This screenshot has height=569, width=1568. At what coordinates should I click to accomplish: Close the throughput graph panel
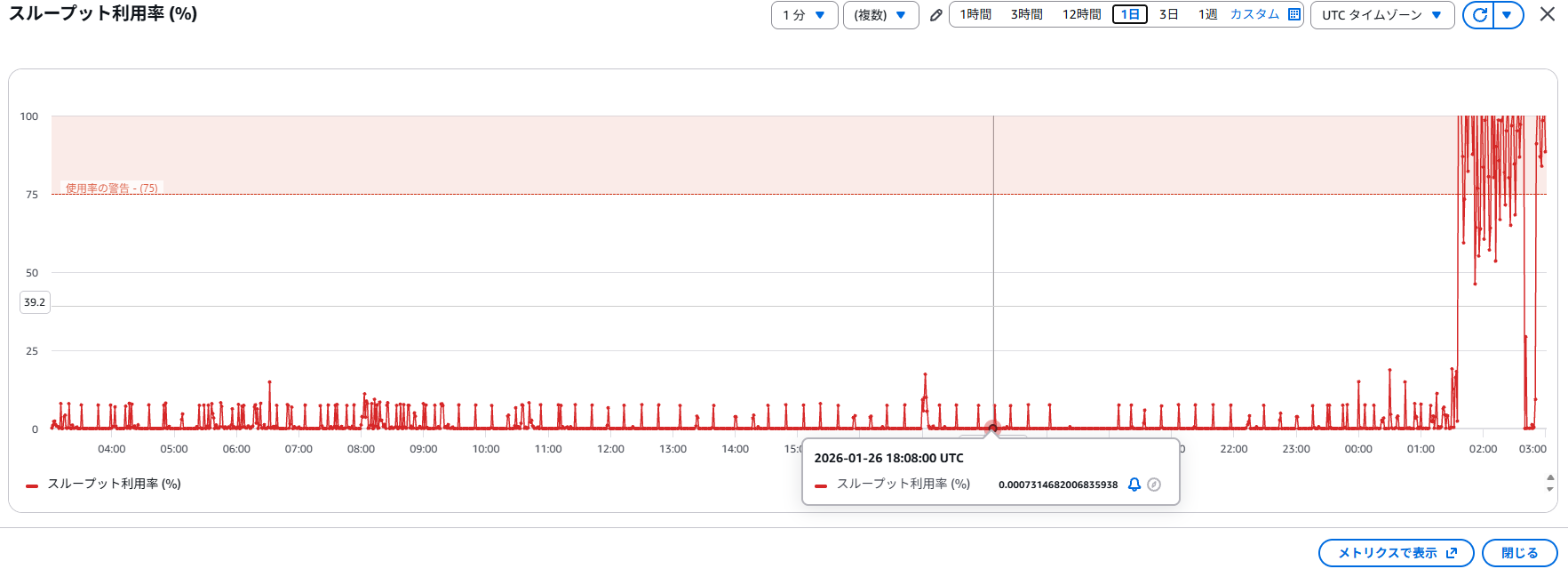point(1548,14)
